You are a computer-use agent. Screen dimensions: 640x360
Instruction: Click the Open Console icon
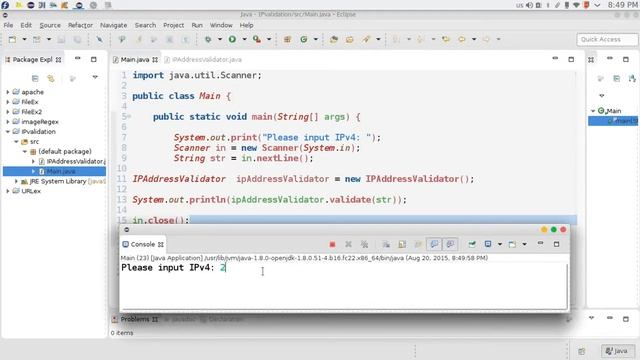pos(512,244)
